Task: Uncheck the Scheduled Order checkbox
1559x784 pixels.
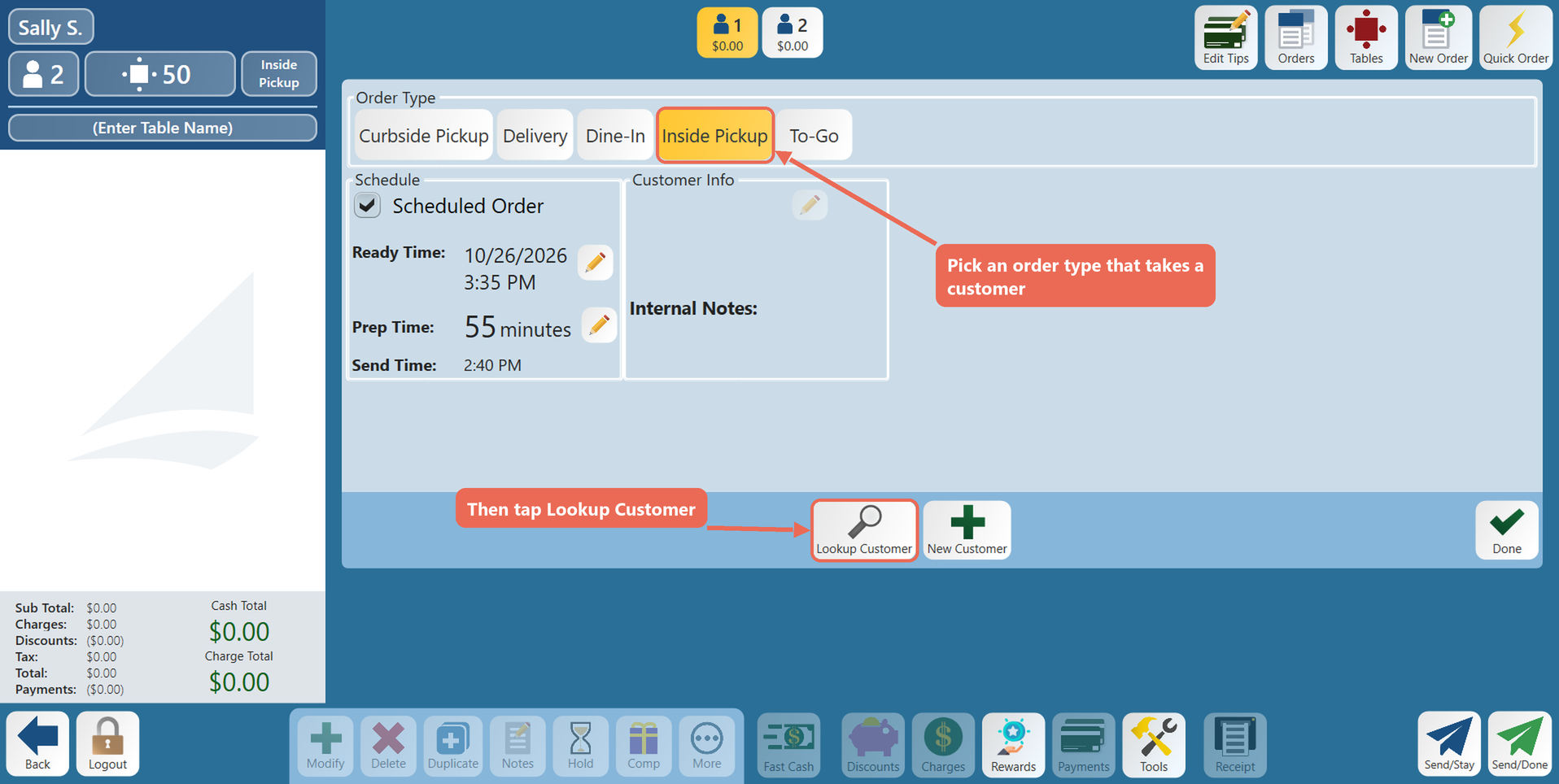Action: point(368,205)
